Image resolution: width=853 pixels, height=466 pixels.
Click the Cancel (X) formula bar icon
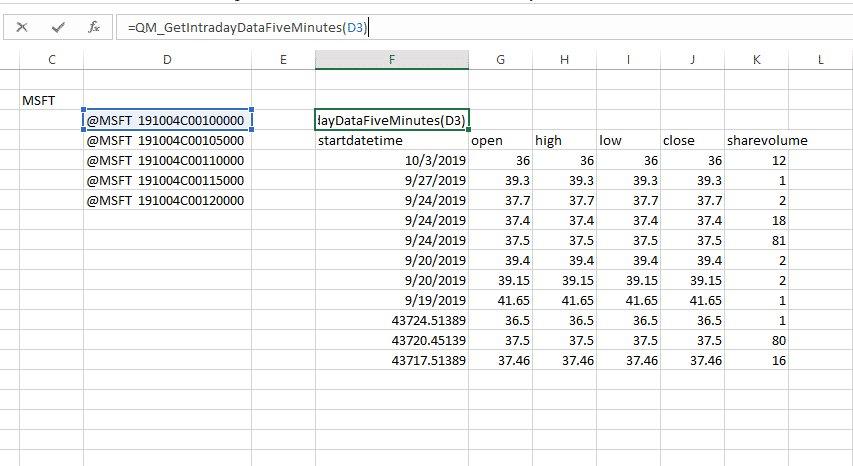[x=22, y=28]
